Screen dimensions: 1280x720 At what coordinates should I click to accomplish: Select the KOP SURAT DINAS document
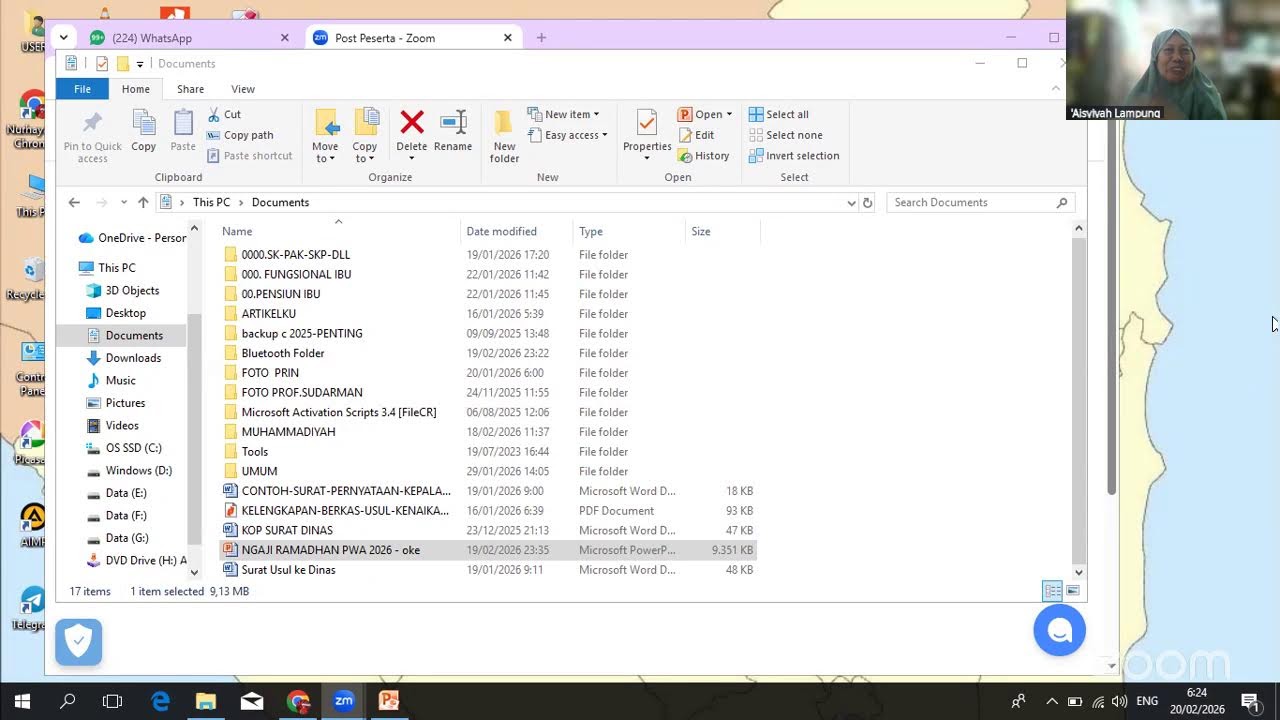287,530
